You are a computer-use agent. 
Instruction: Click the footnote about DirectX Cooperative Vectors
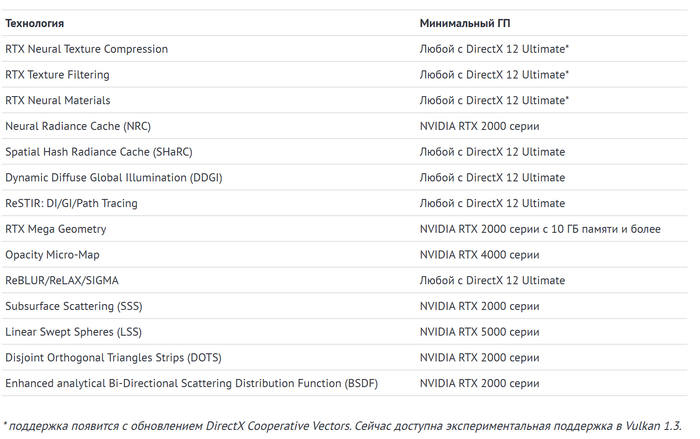point(345,427)
